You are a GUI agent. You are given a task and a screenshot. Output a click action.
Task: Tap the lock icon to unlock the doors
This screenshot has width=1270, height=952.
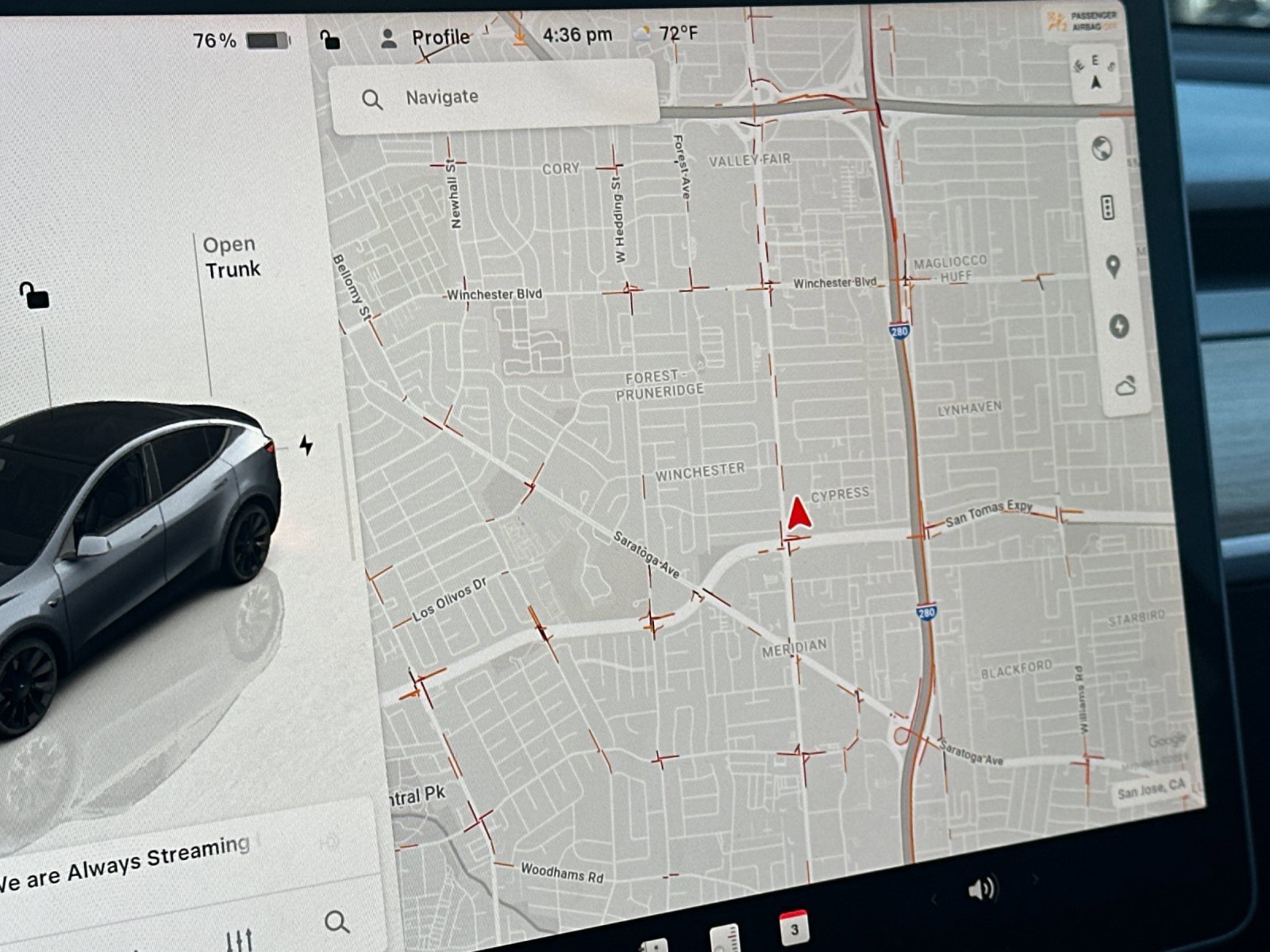33,300
